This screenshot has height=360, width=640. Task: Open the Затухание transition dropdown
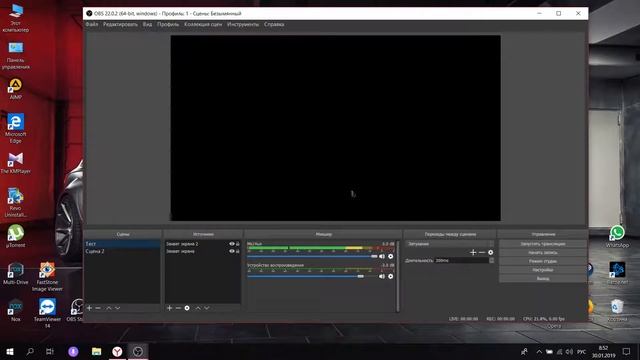[x=450, y=244]
